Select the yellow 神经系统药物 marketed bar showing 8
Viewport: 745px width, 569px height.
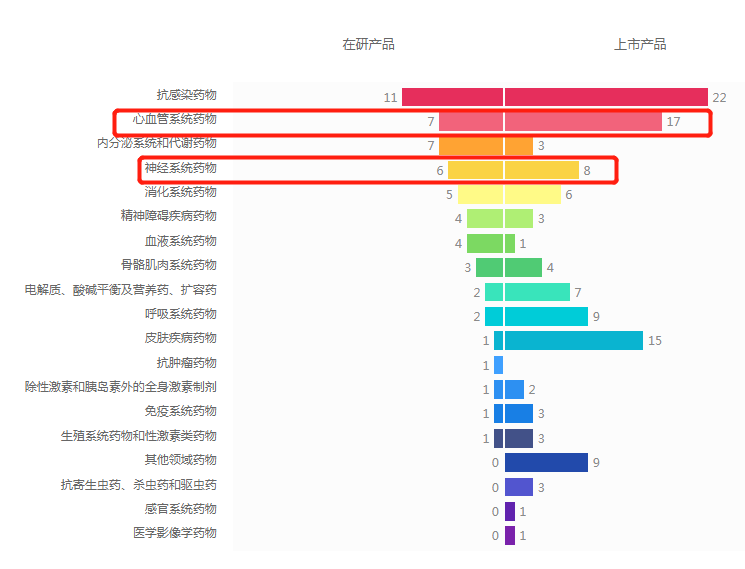click(541, 170)
